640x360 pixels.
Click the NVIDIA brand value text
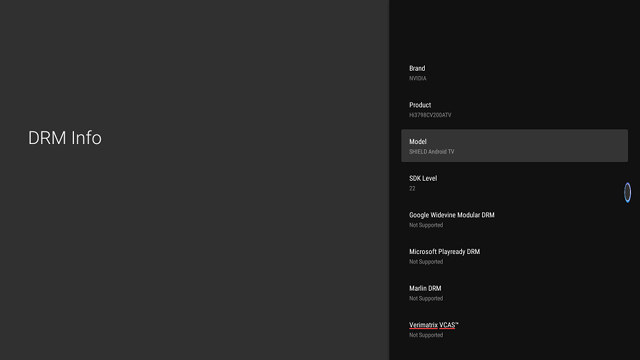click(418, 78)
